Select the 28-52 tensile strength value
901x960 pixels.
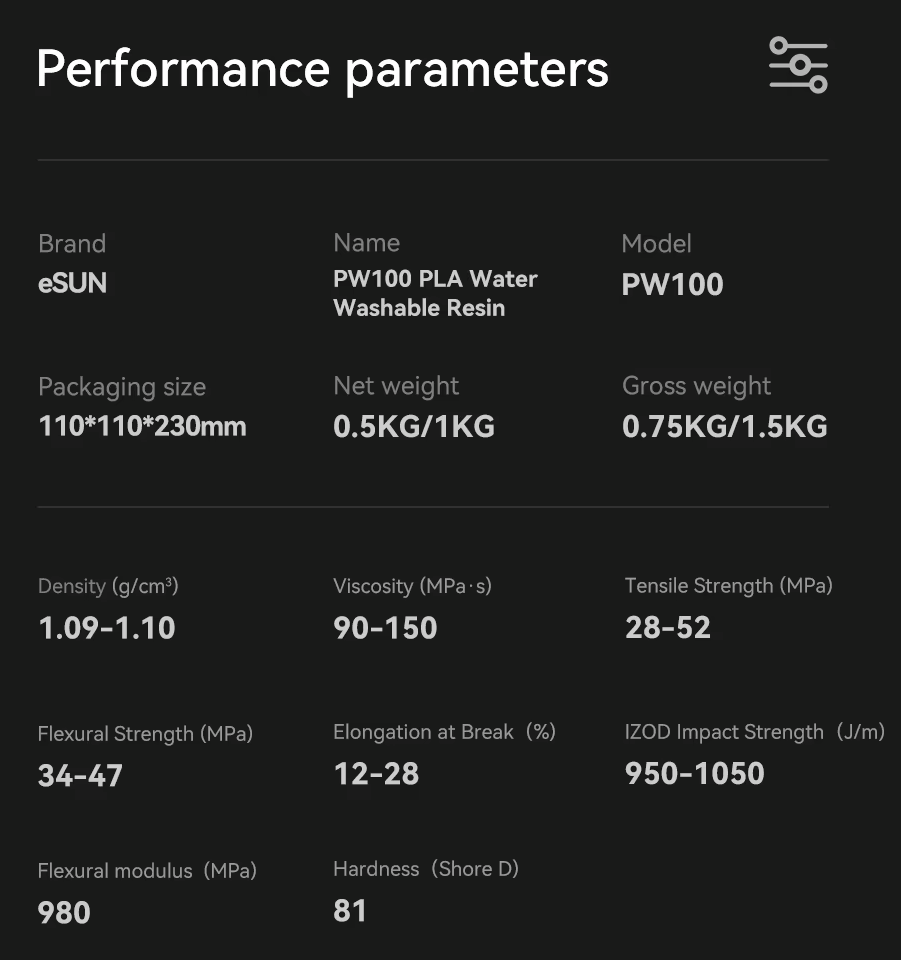pos(668,628)
